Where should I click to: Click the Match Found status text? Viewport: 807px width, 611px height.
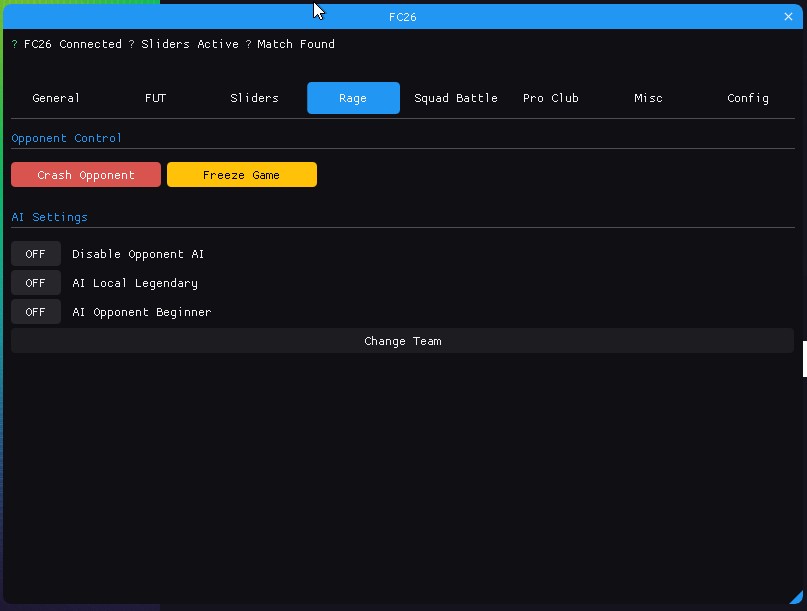295,44
